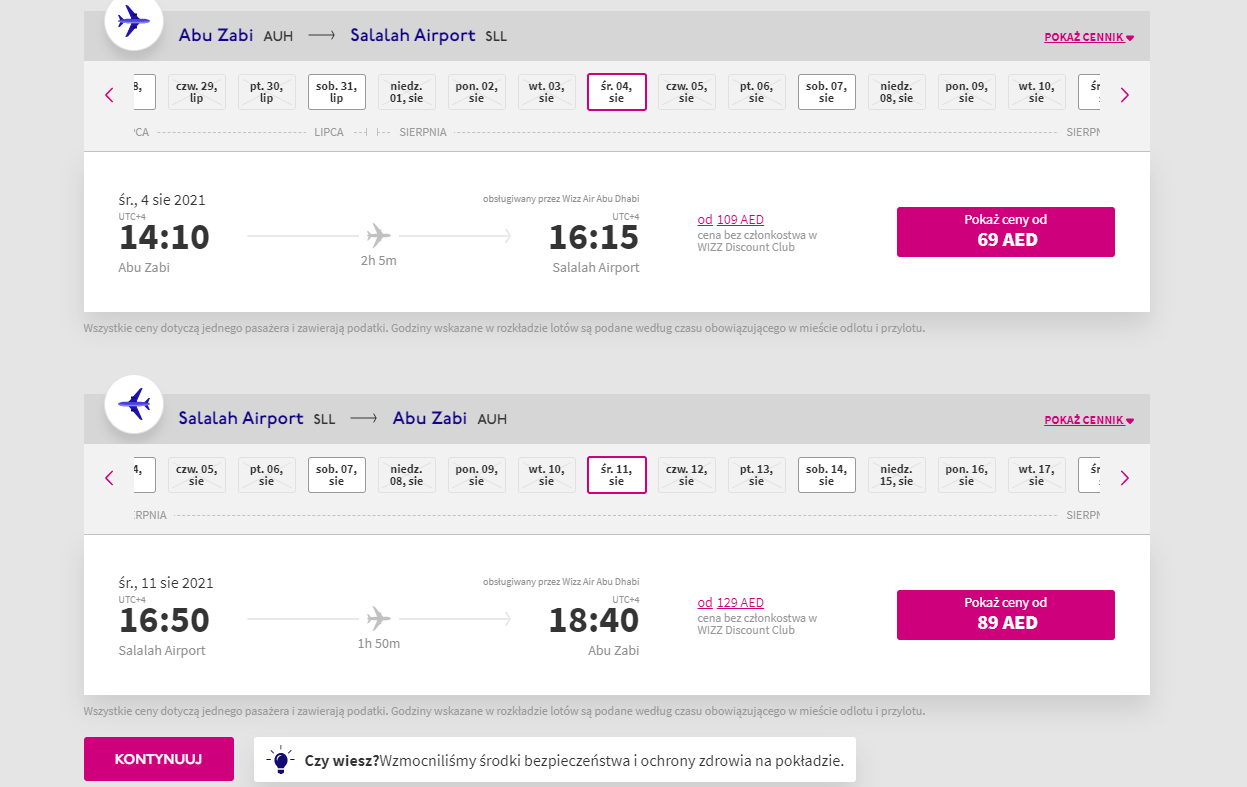Click the lightbulb 'Czy wiesz?' tip icon
This screenshot has width=1247, height=787.
[x=281, y=760]
